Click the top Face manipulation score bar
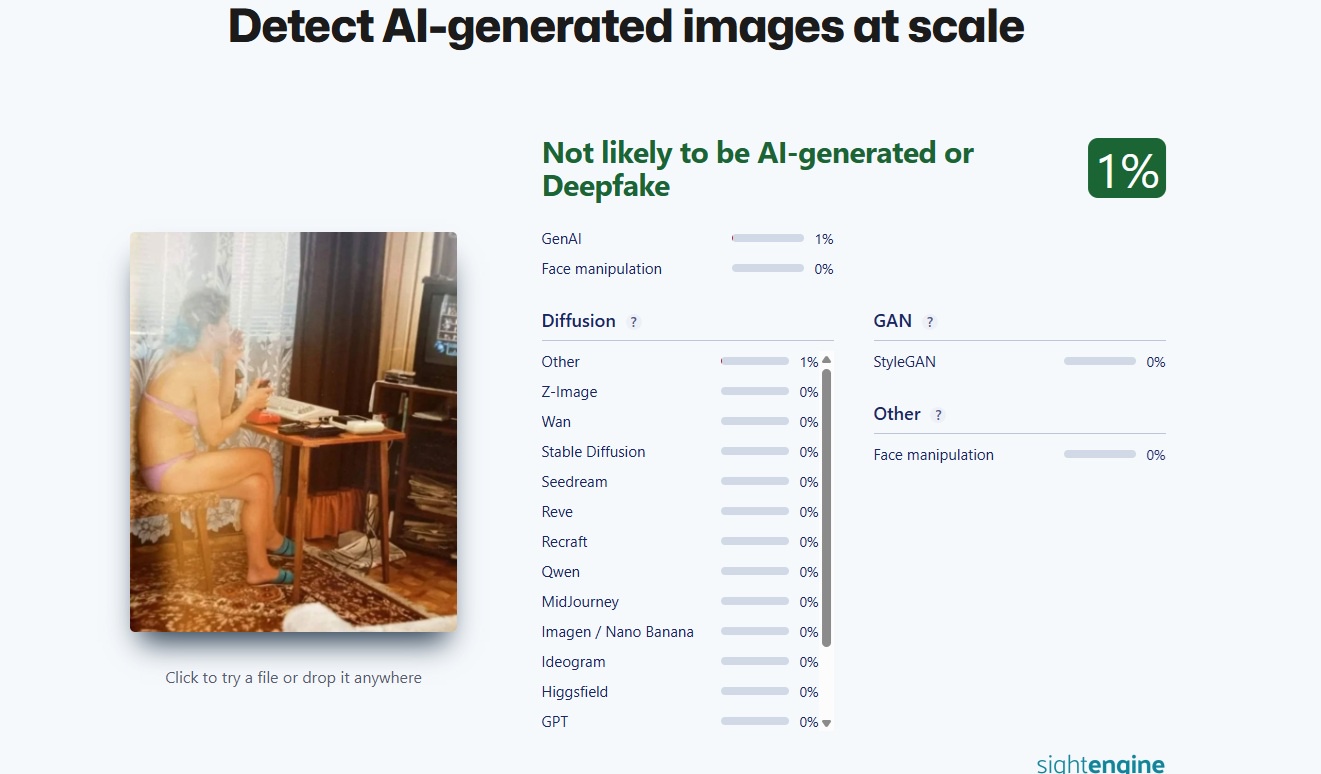Image resolution: width=1321 pixels, height=774 pixels. click(767, 269)
